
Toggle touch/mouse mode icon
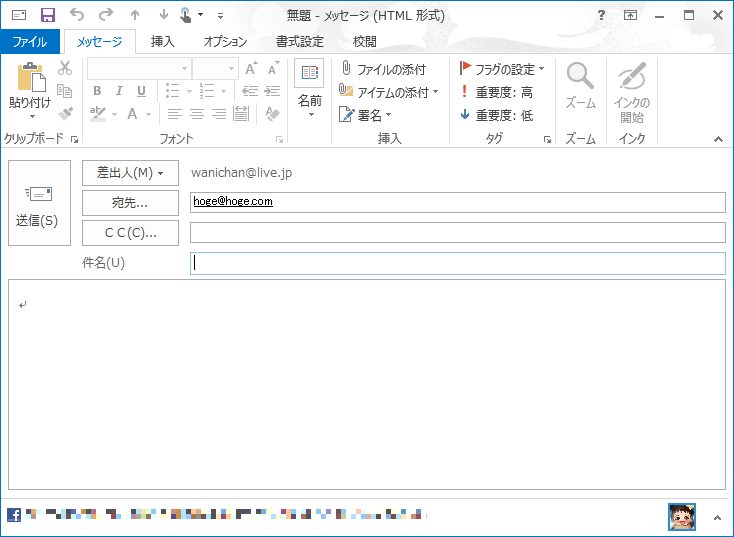point(186,15)
